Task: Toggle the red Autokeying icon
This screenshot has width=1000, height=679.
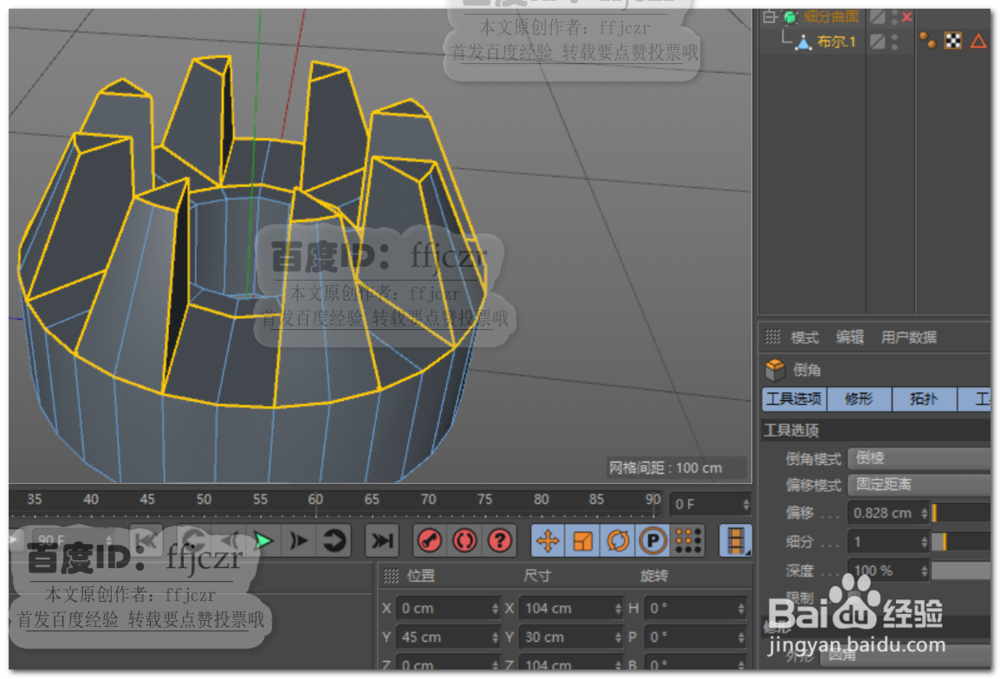Action: [464, 541]
